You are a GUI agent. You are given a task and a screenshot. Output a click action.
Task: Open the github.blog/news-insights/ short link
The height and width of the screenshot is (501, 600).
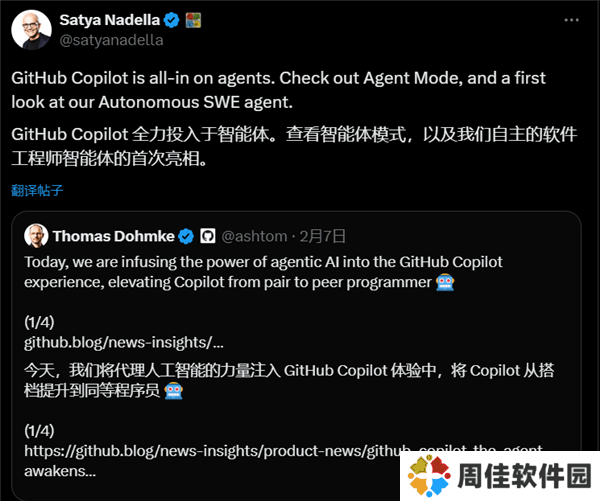(124, 342)
